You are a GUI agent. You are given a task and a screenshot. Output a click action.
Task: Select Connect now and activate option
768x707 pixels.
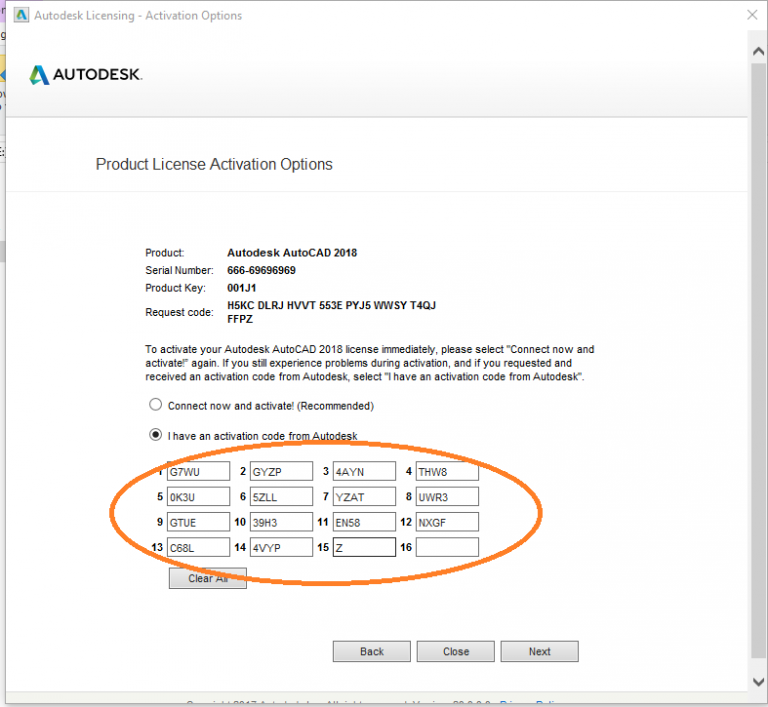pos(155,405)
